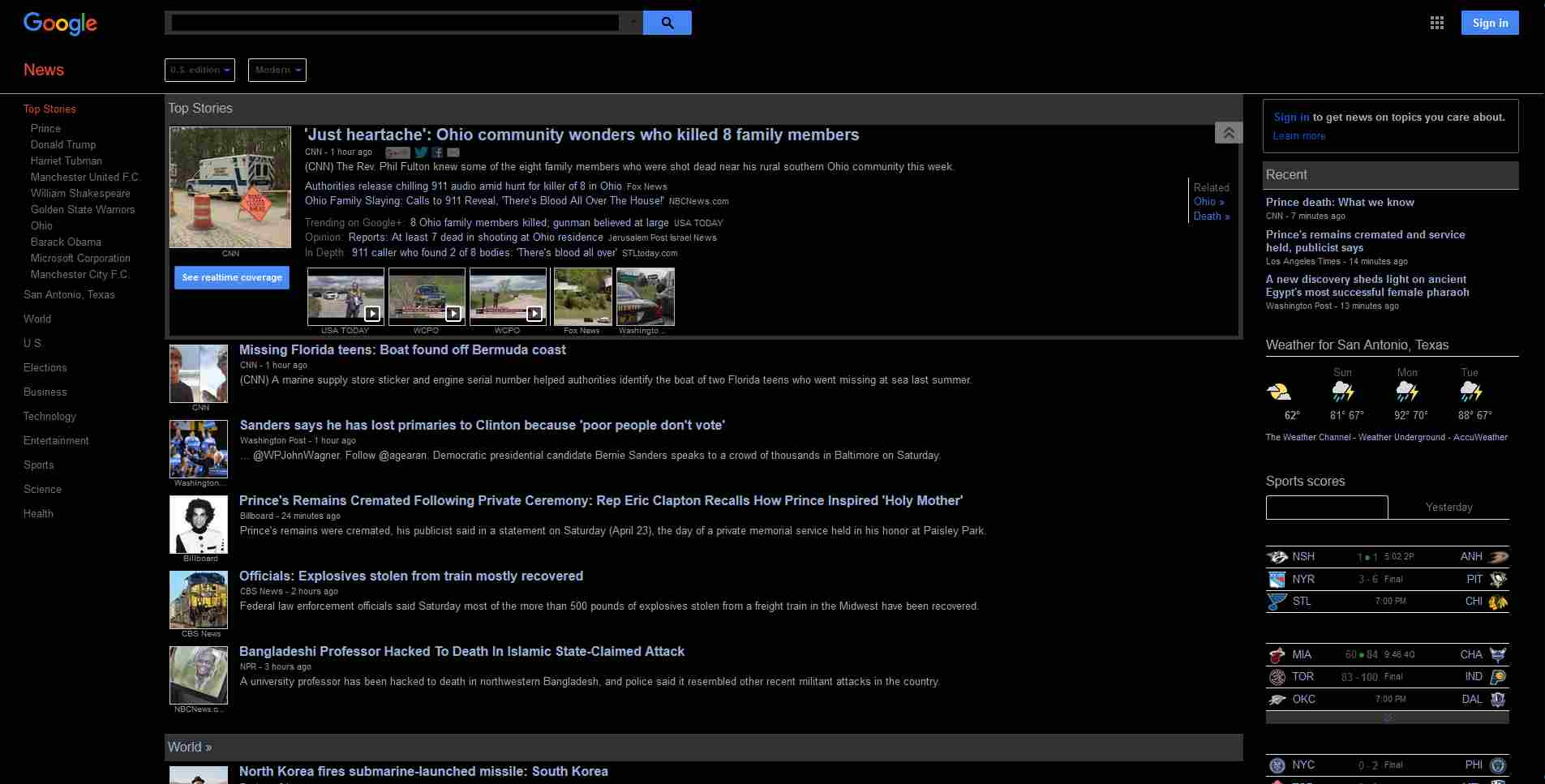This screenshot has width=1545, height=784.
Task: Open the search box options arrow
Action: click(x=632, y=23)
